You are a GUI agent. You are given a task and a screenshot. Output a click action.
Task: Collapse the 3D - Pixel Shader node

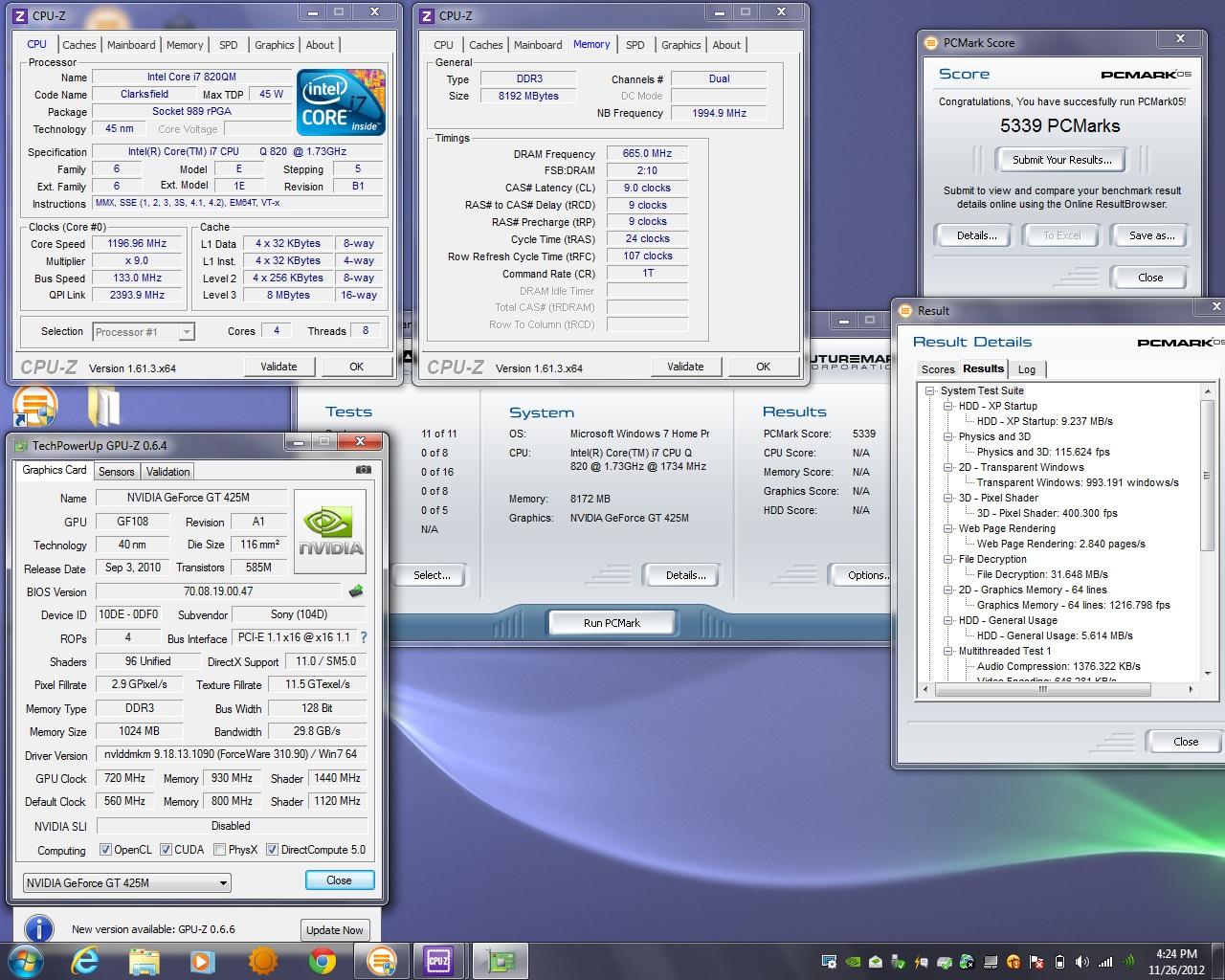click(948, 498)
